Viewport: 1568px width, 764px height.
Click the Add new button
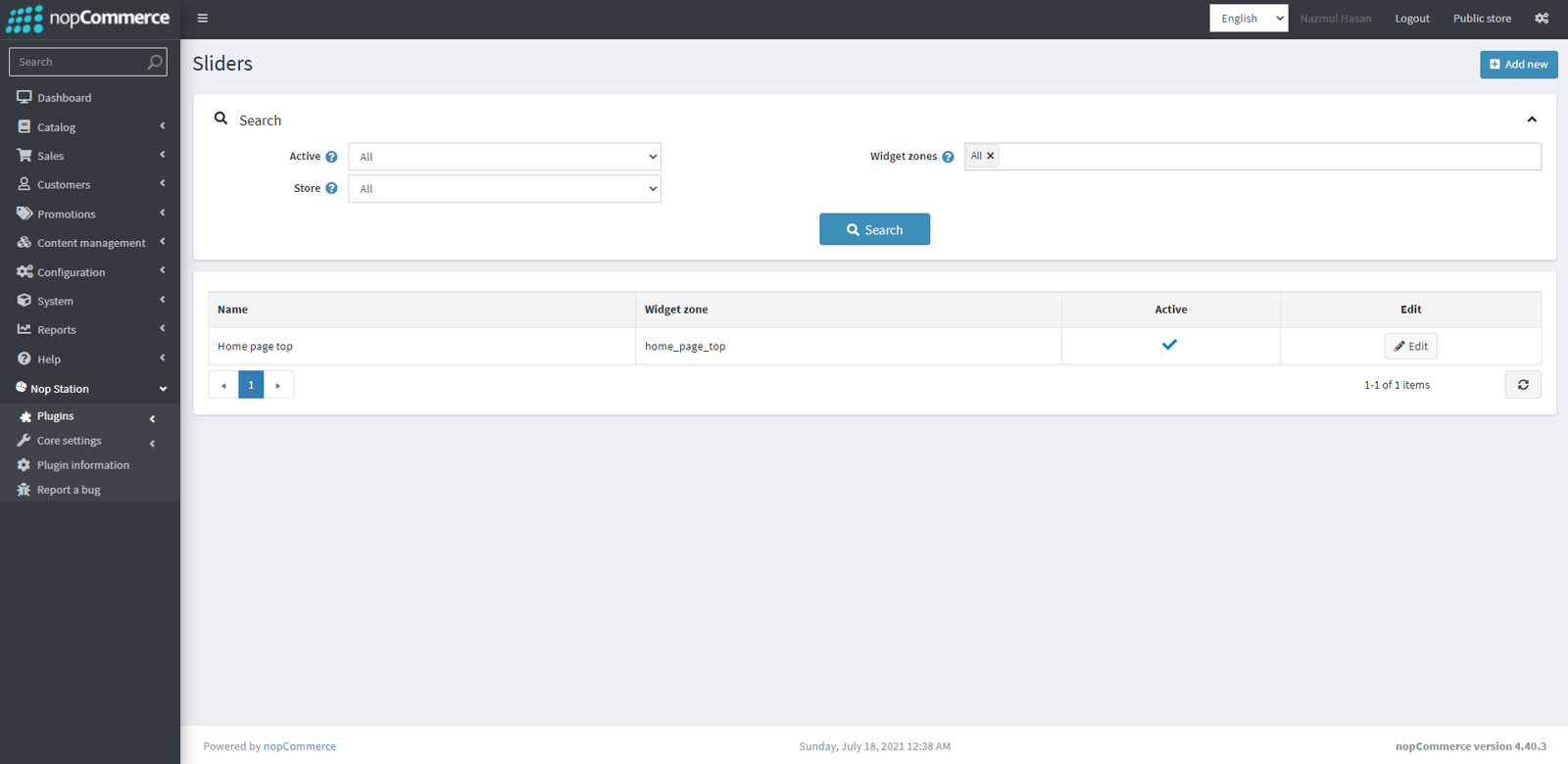click(1519, 65)
